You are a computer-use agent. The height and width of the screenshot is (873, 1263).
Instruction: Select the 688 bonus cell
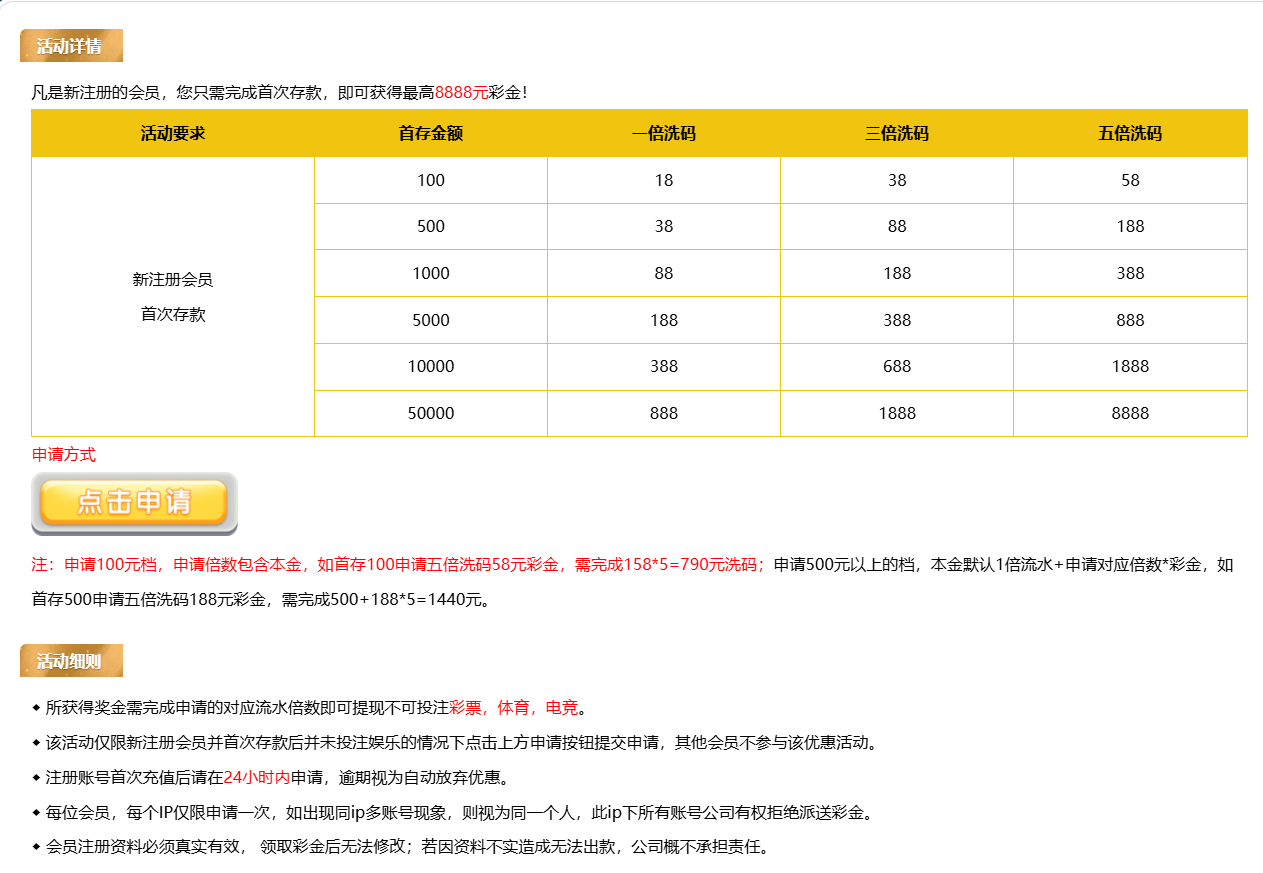click(x=897, y=367)
